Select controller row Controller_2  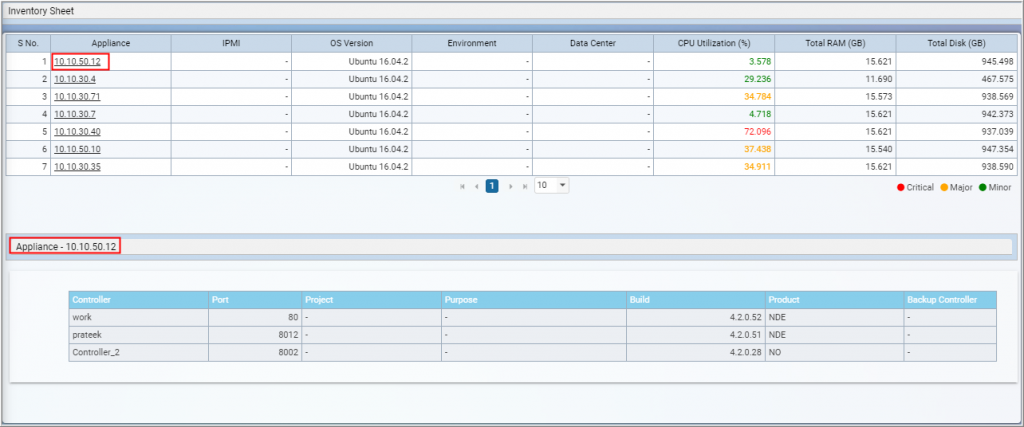click(533, 353)
